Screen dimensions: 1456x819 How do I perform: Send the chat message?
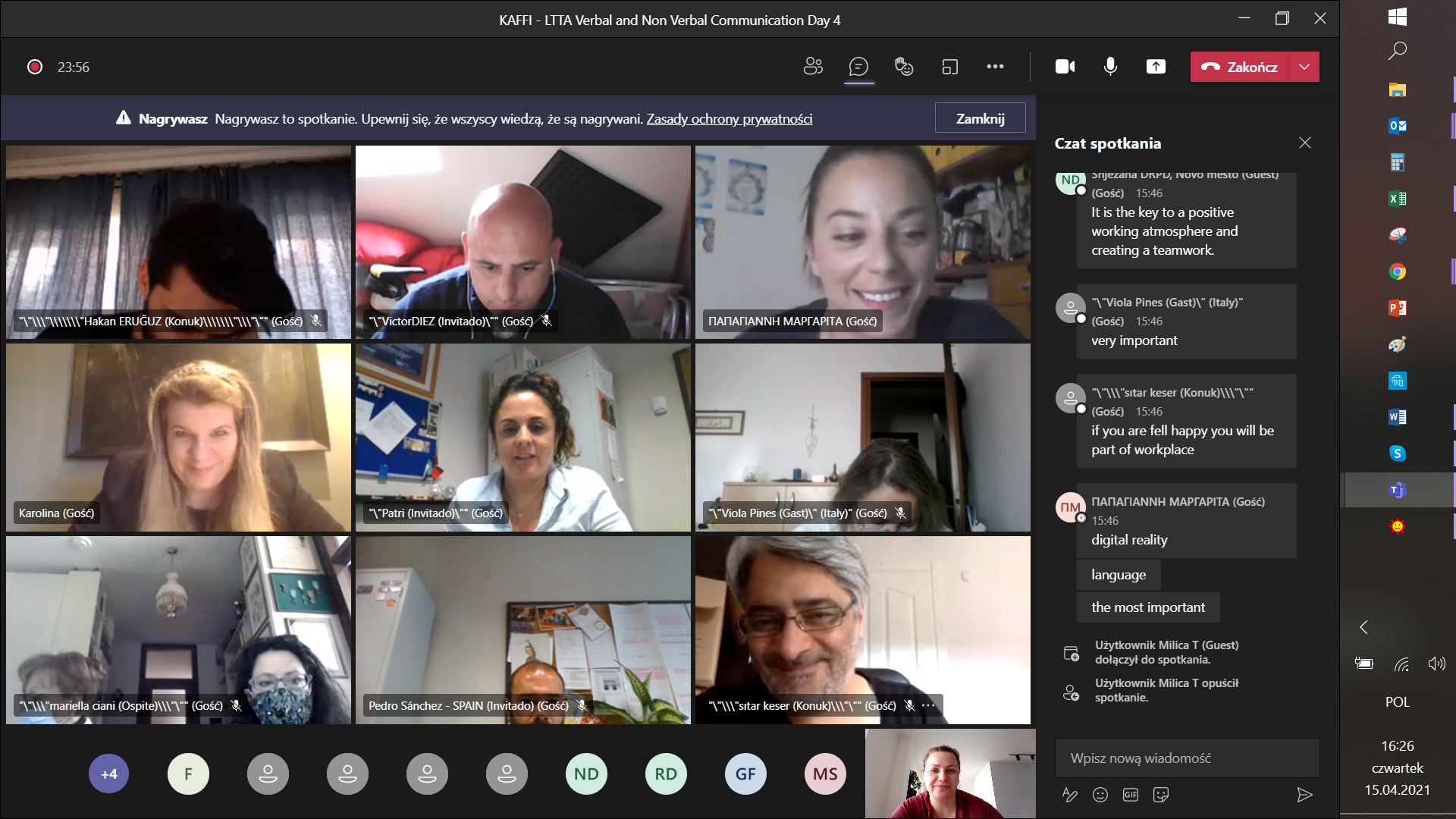1304,794
